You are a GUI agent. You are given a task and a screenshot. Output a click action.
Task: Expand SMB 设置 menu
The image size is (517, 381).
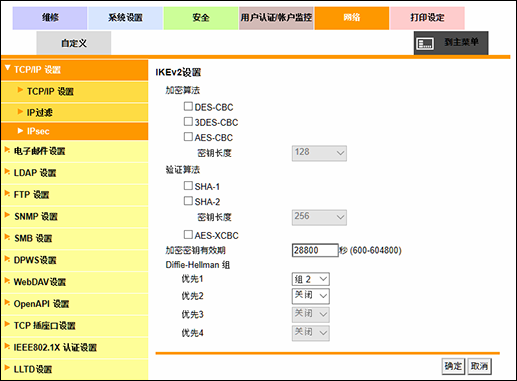tap(75, 239)
